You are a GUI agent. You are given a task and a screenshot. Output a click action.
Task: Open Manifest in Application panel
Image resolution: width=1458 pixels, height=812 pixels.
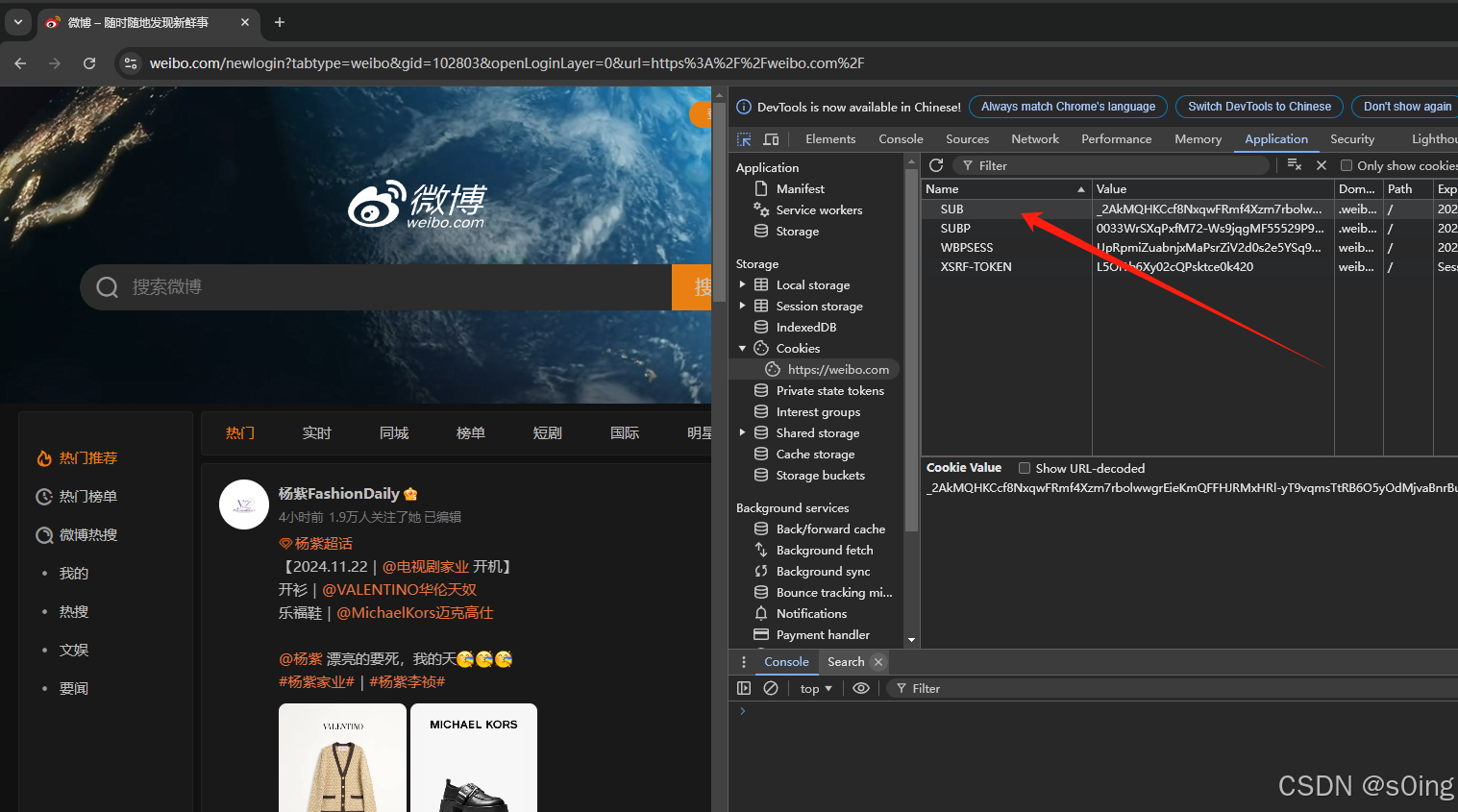click(x=801, y=189)
